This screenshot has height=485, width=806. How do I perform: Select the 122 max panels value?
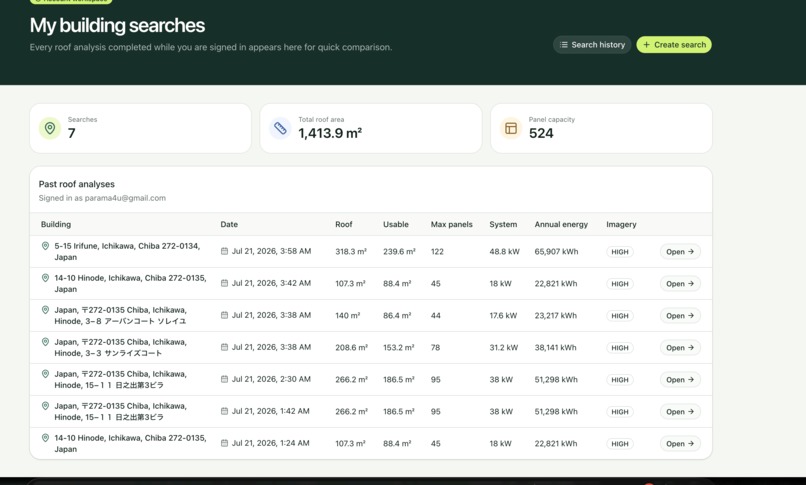click(437, 252)
